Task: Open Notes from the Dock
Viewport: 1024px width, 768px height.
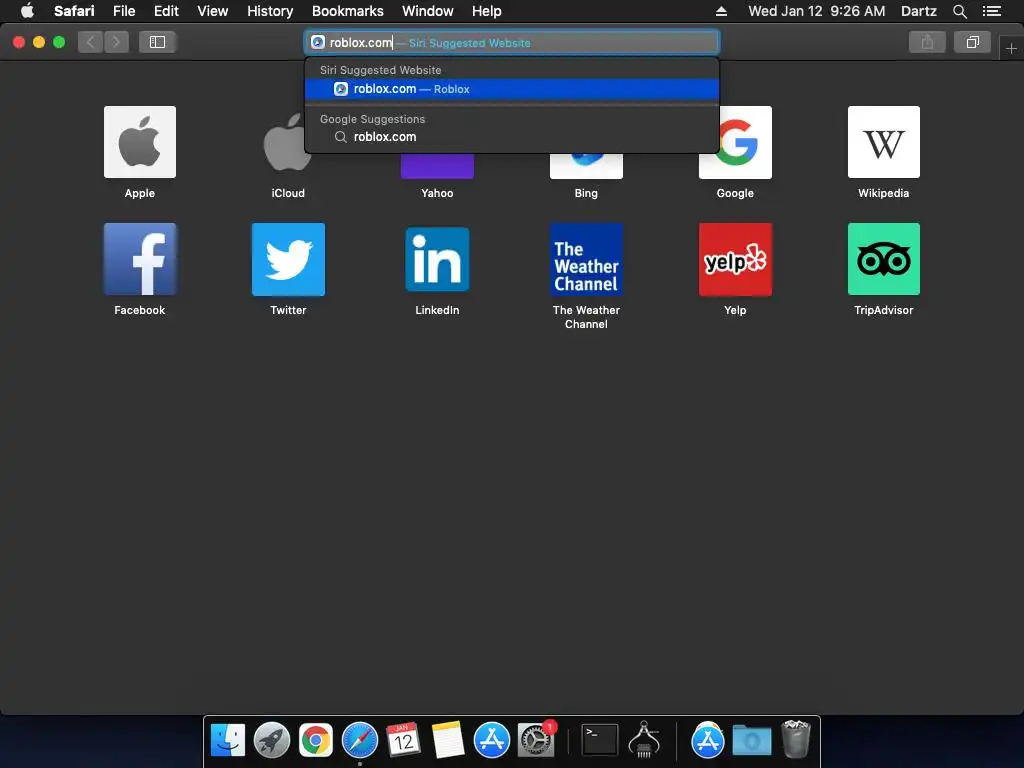Action: click(447, 740)
